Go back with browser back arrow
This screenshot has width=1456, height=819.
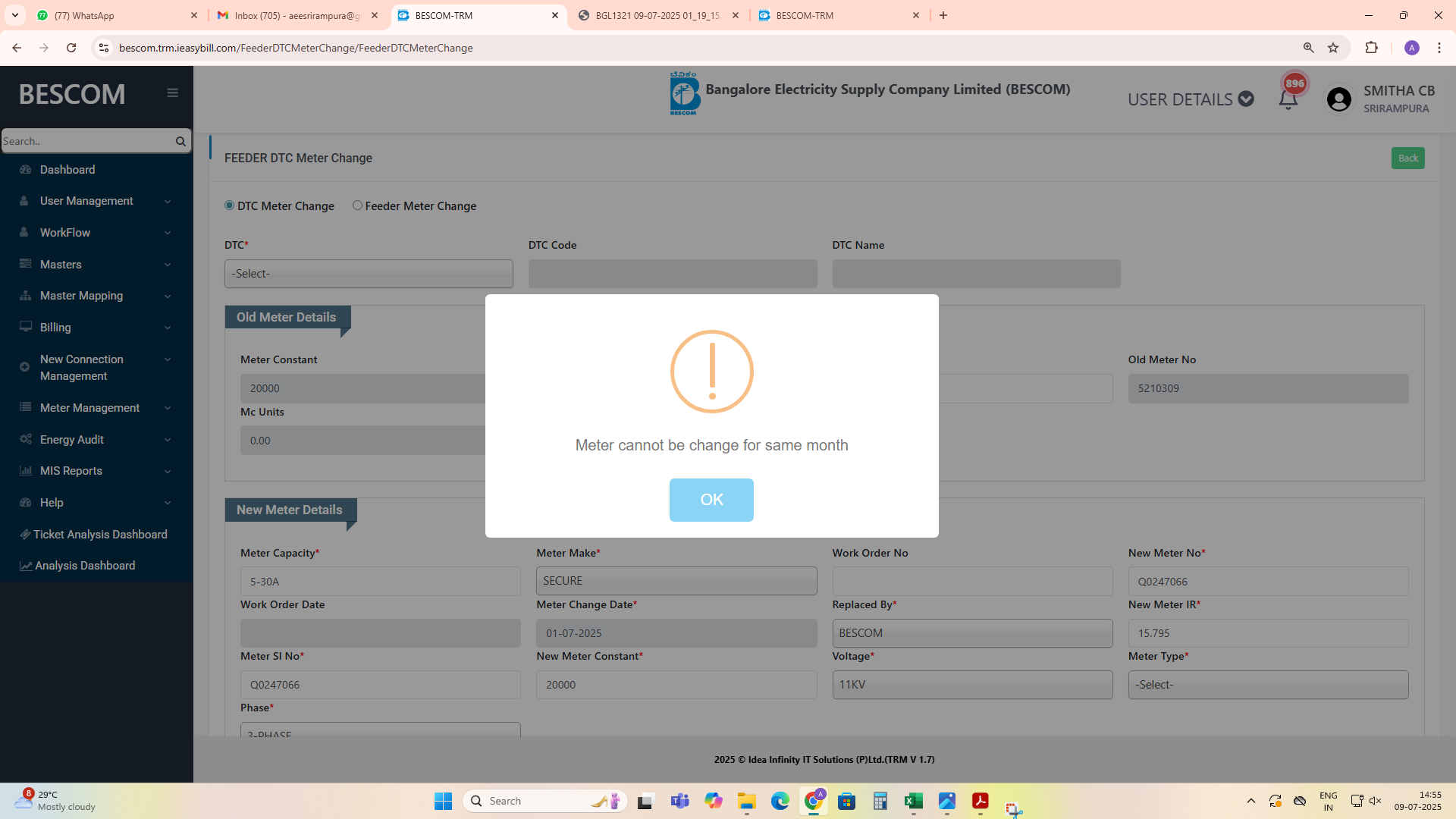click(17, 48)
